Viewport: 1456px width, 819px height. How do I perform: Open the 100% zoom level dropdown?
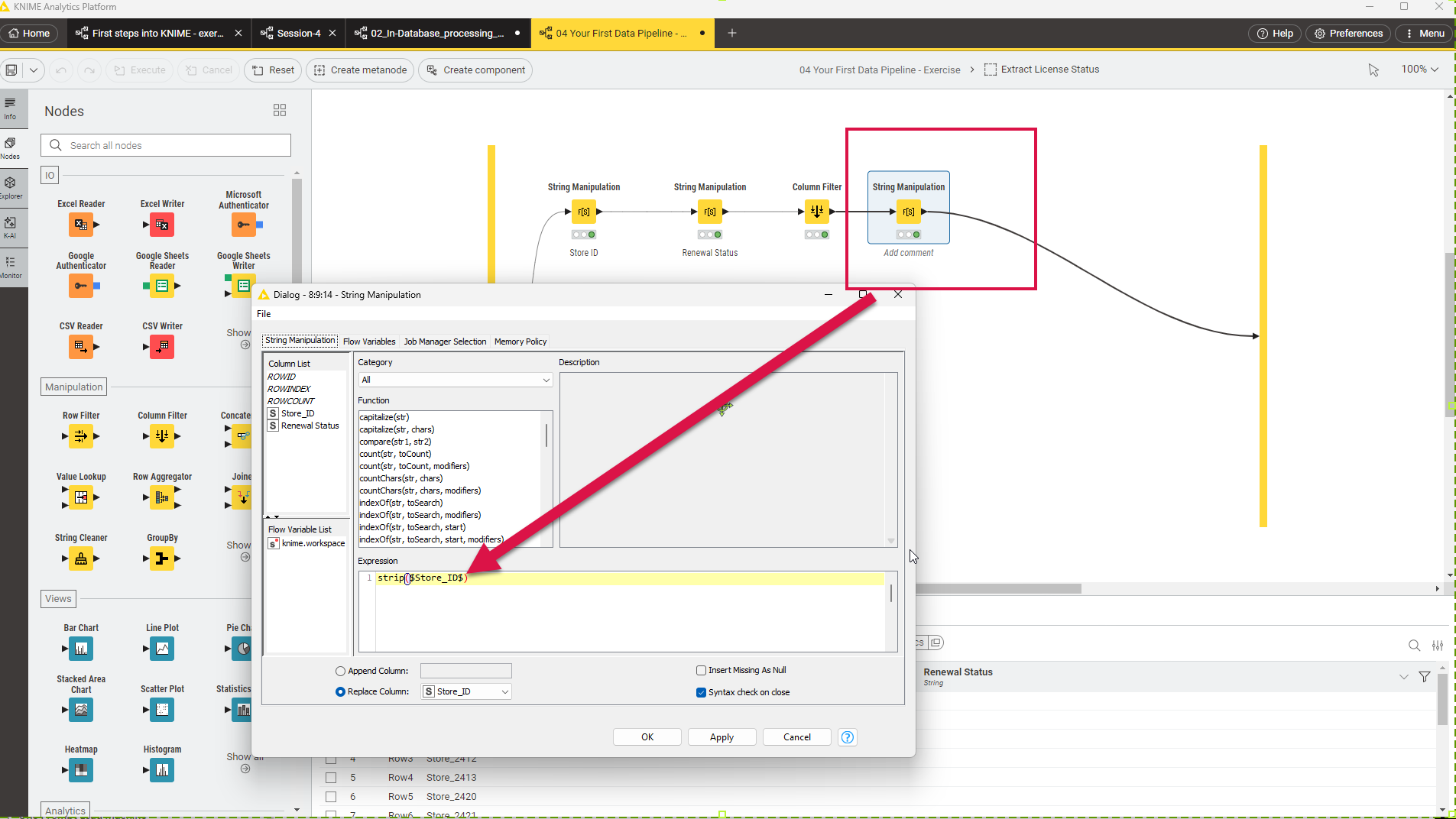coord(1419,70)
